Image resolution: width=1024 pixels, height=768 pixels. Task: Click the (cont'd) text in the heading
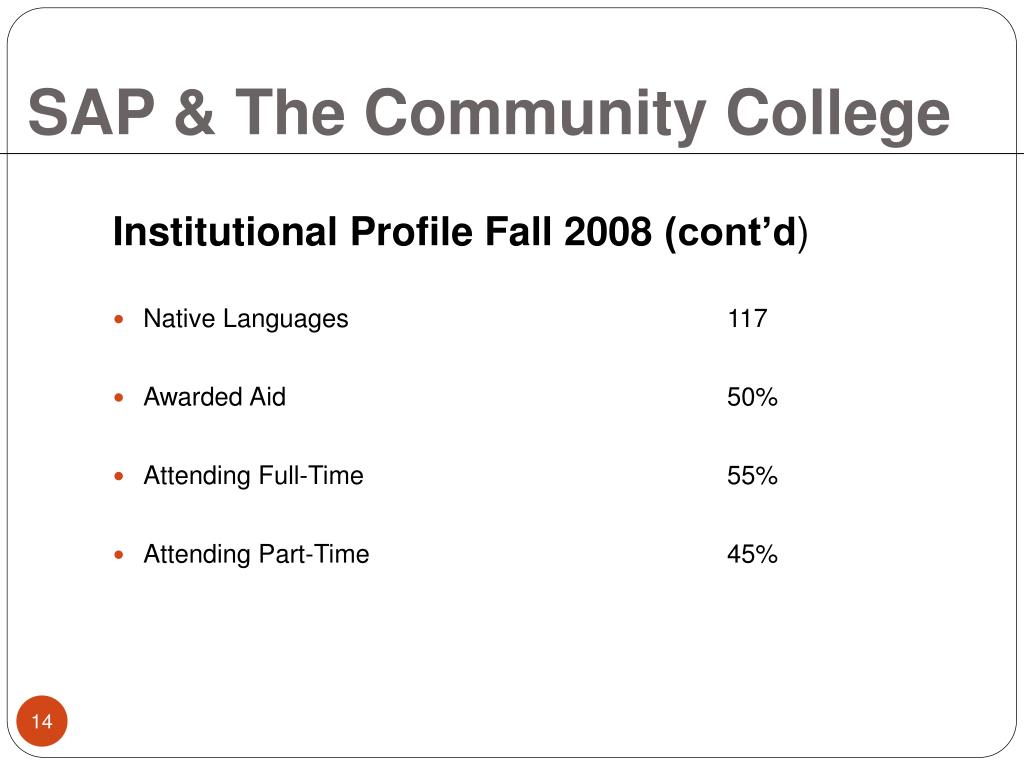click(x=736, y=232)
